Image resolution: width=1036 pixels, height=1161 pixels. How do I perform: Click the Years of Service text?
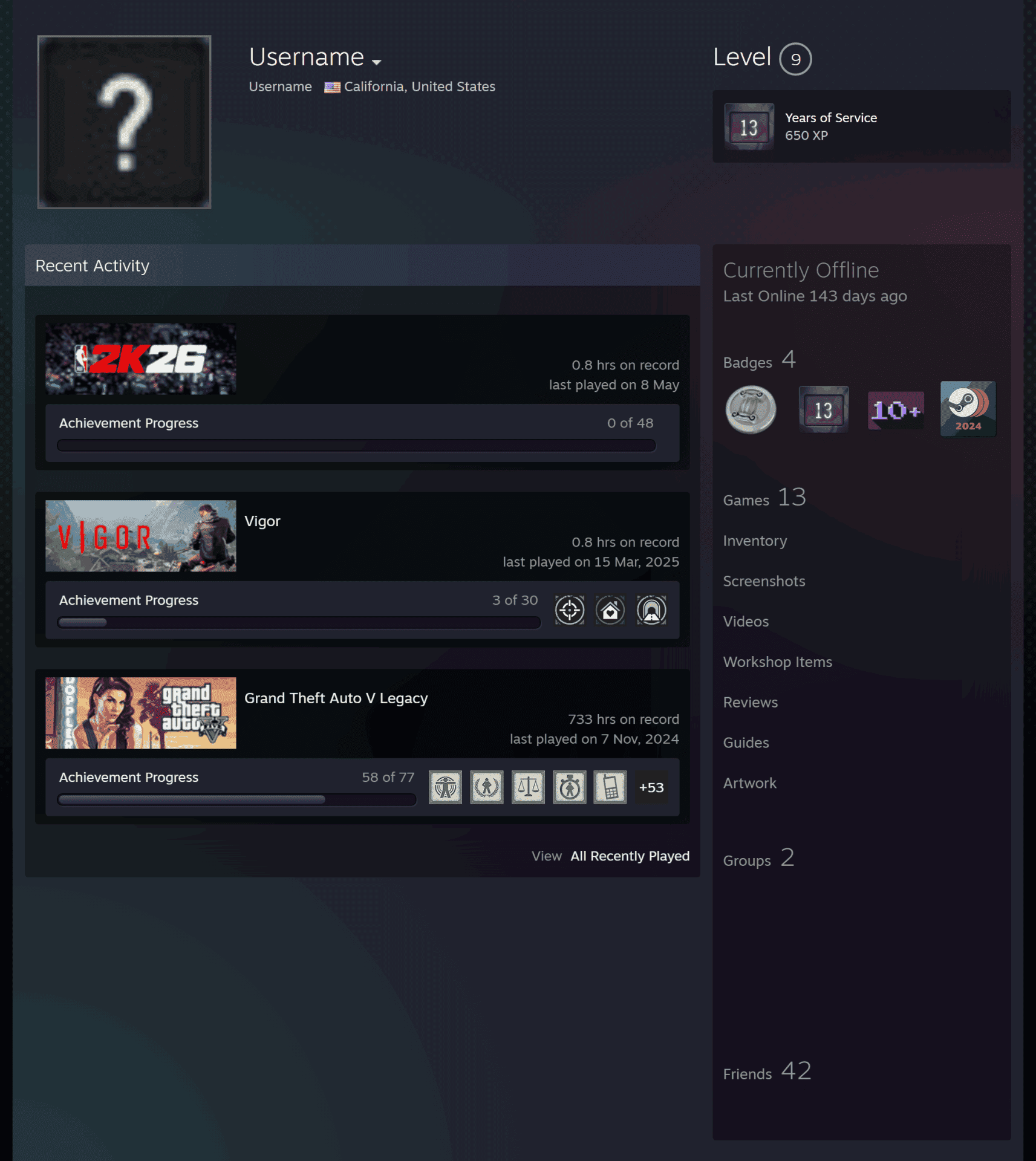pos(830,117)
